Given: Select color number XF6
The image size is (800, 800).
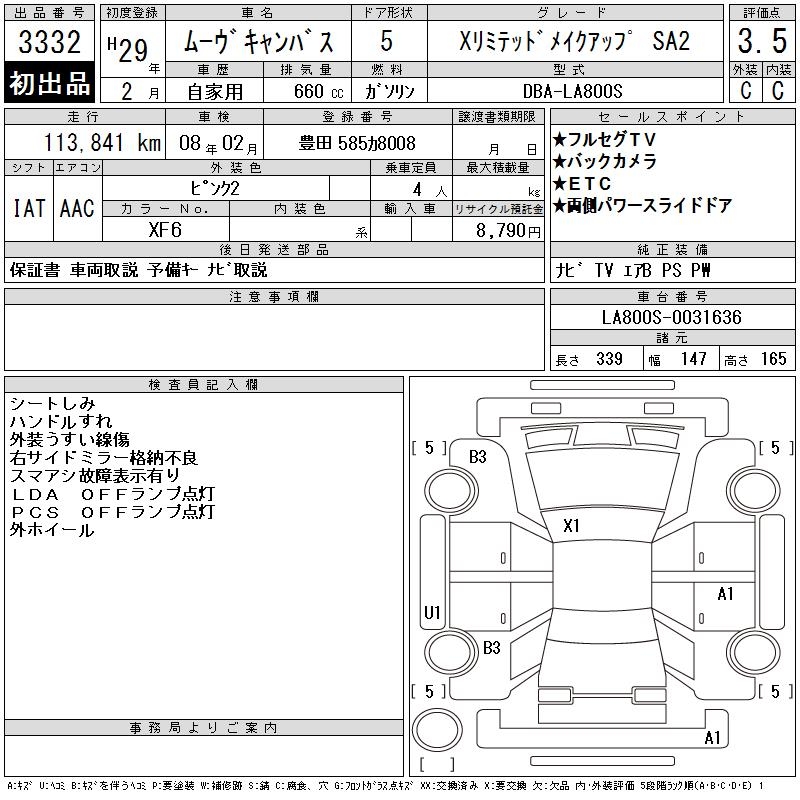Looking at the screenshot, I should (165, 230).
